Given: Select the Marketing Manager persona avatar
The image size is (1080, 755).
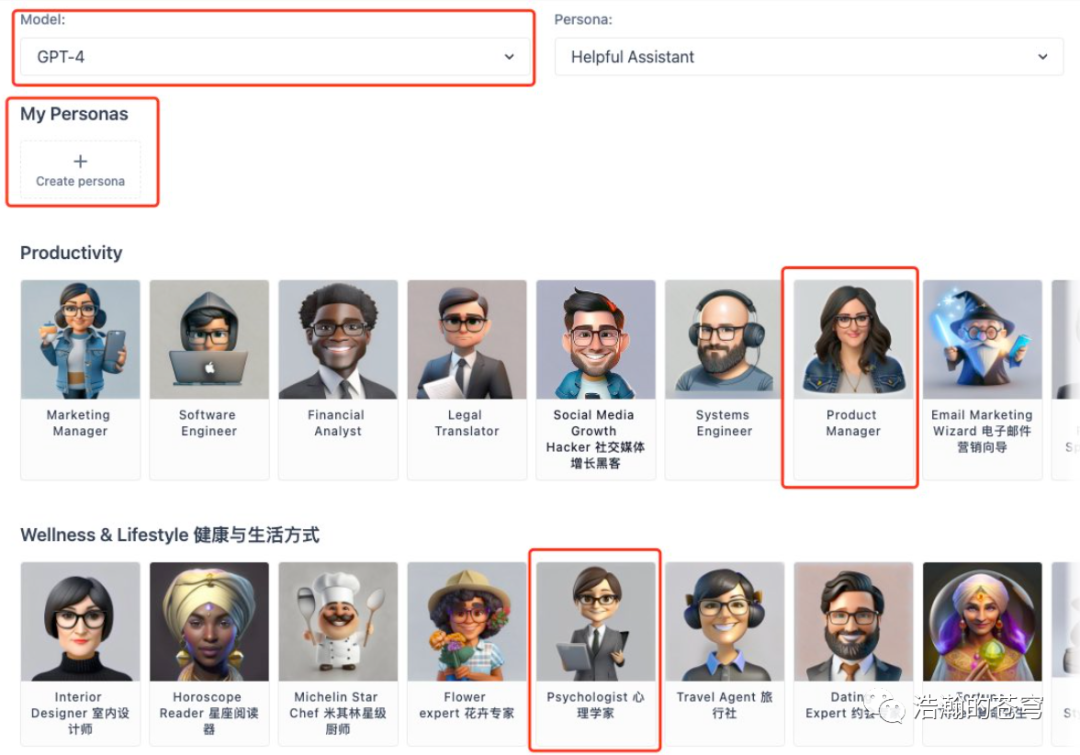Looking at the screenshot, I should [80, 339].
